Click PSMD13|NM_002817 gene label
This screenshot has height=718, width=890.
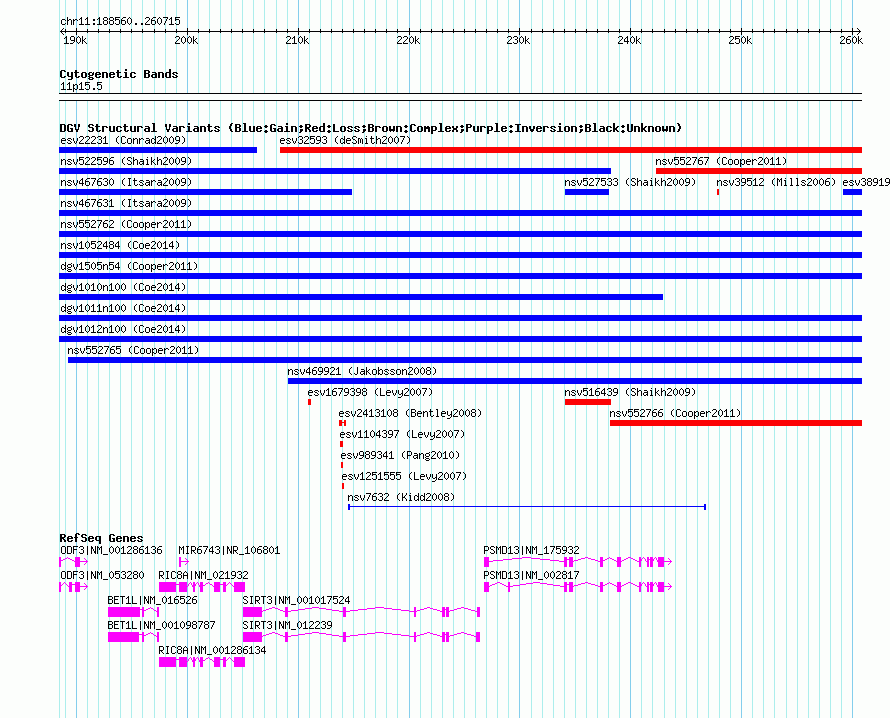point(531,576)
